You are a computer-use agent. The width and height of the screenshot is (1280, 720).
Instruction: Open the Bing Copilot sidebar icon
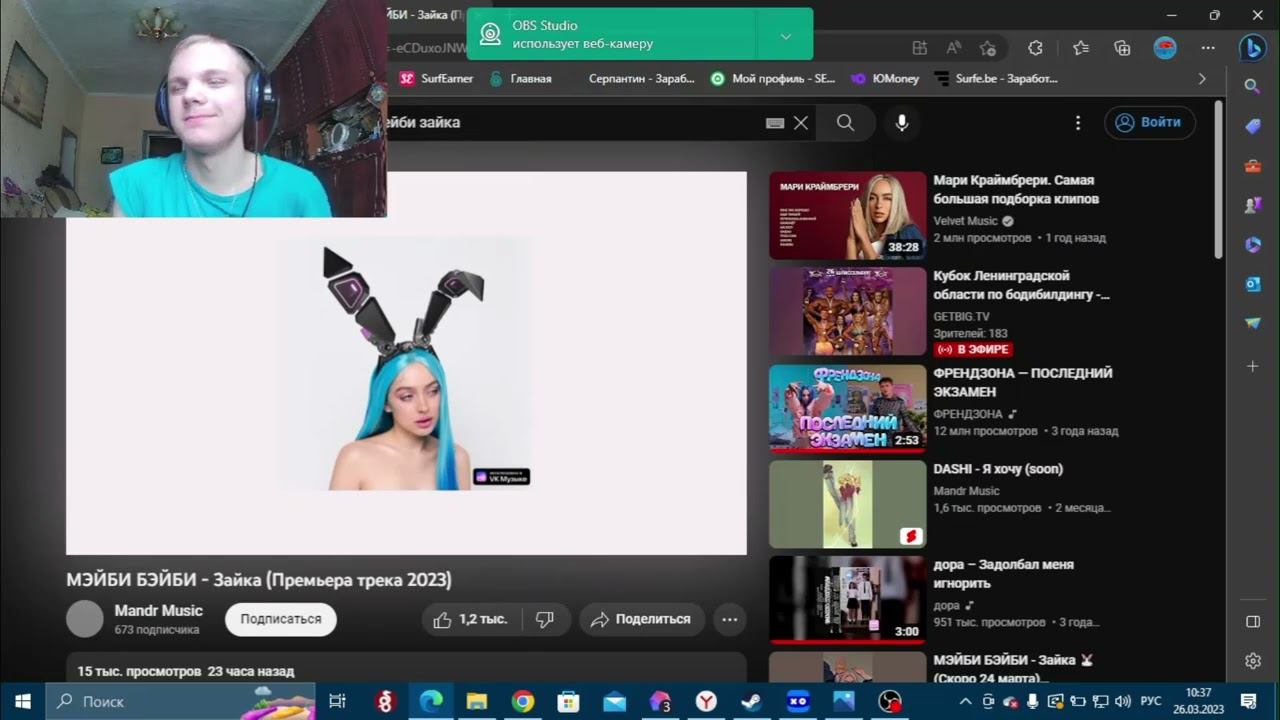pos(1252,48)
